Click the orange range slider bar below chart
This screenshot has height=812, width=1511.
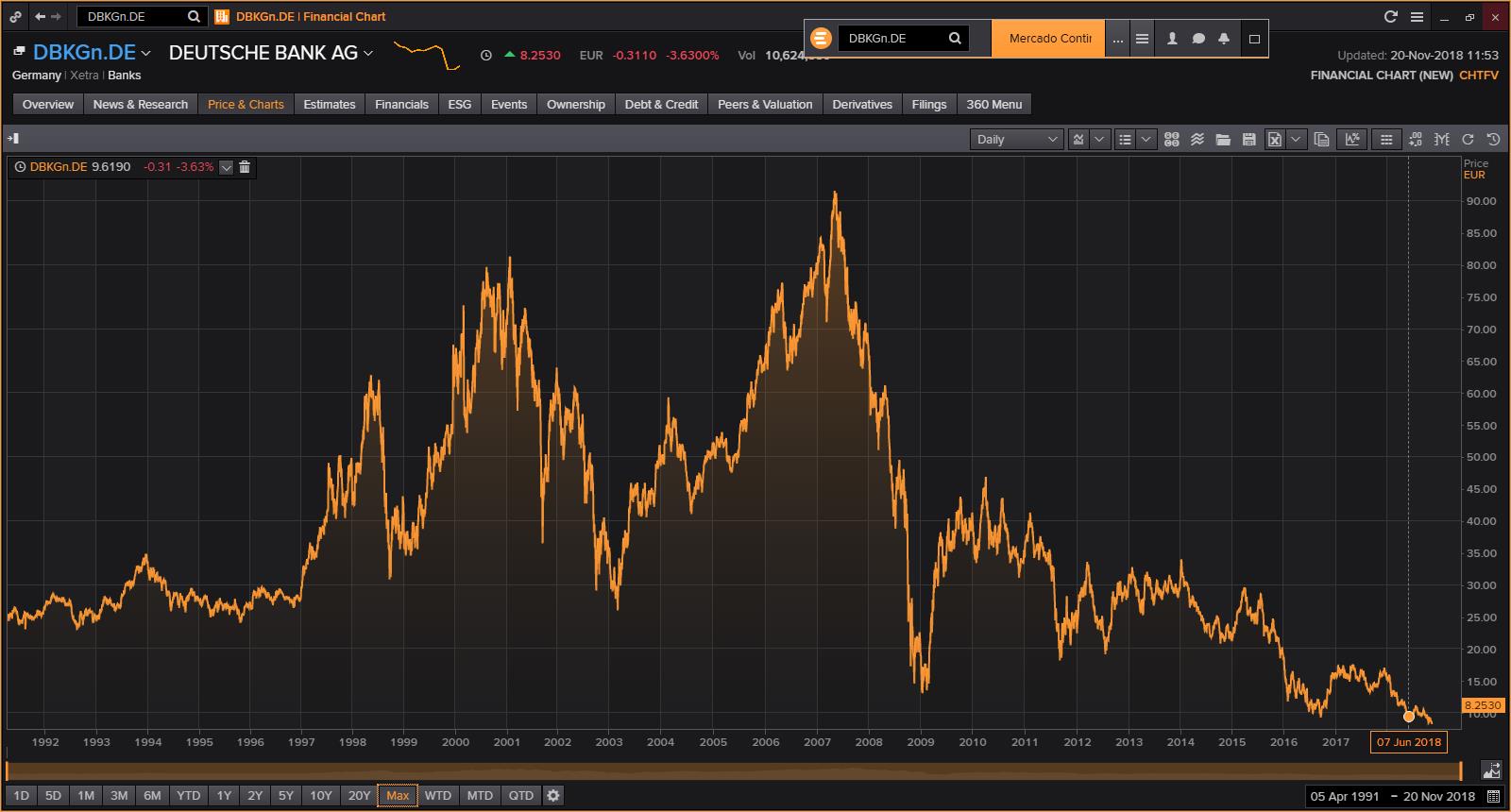[734, 770]
